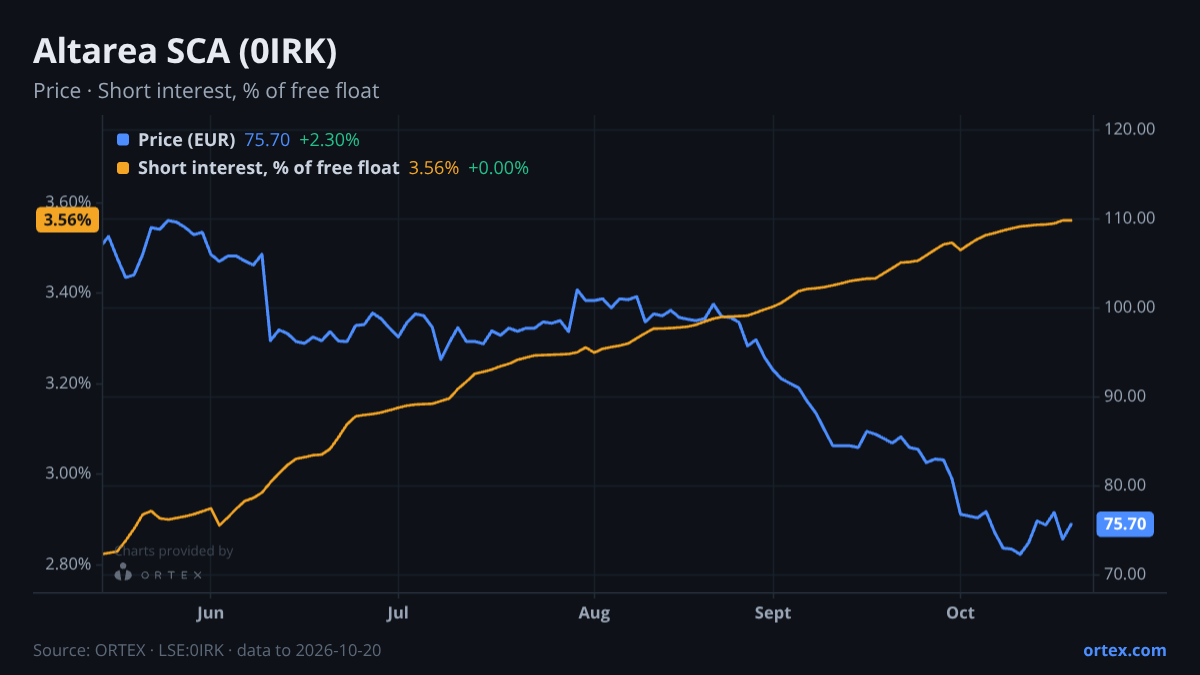Click the ORTEX logo icon
The image size is (1200, 675).
coord(123,573)
